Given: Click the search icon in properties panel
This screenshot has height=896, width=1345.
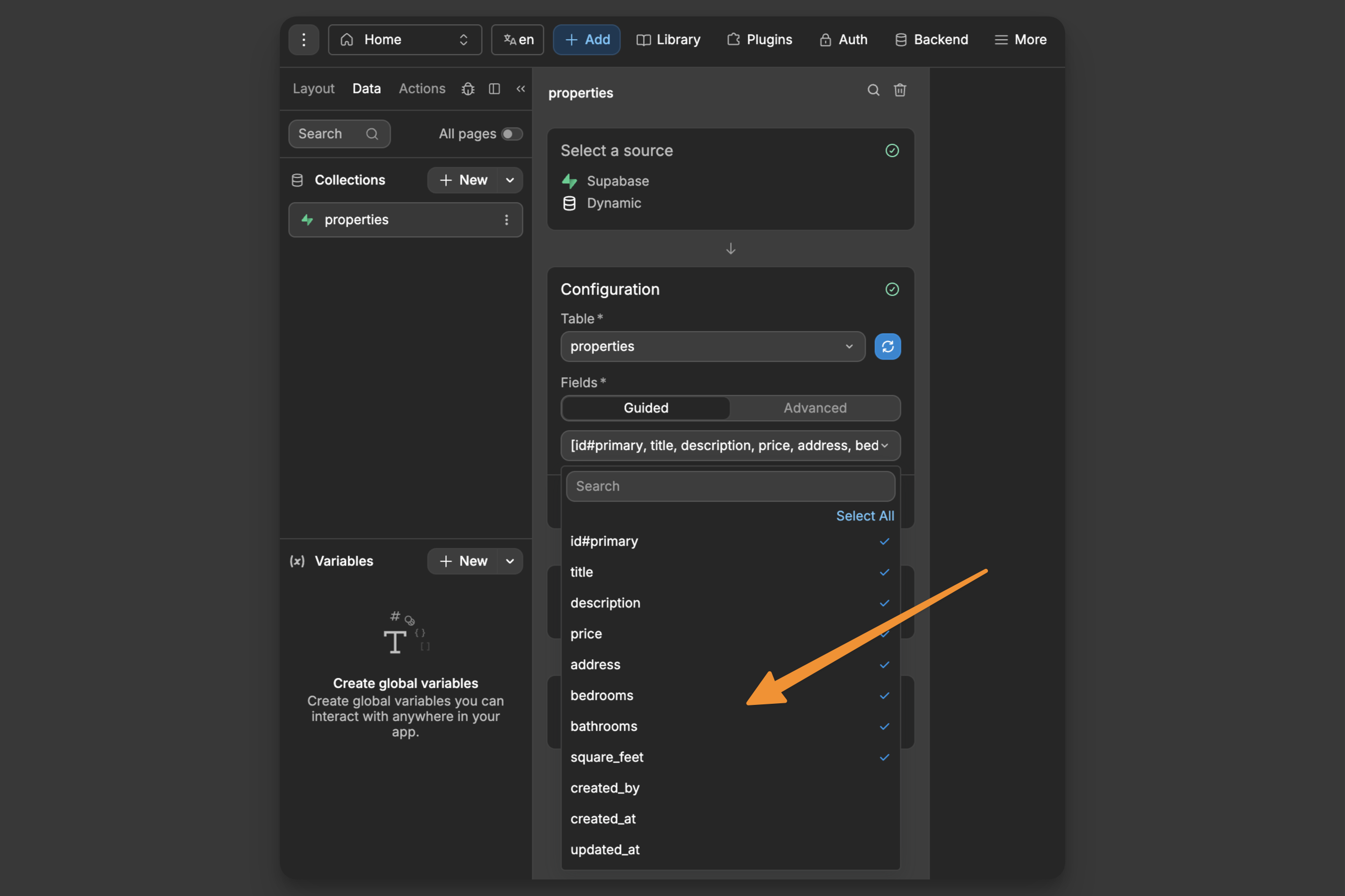Looking at the screenshot, I should 873,90.
